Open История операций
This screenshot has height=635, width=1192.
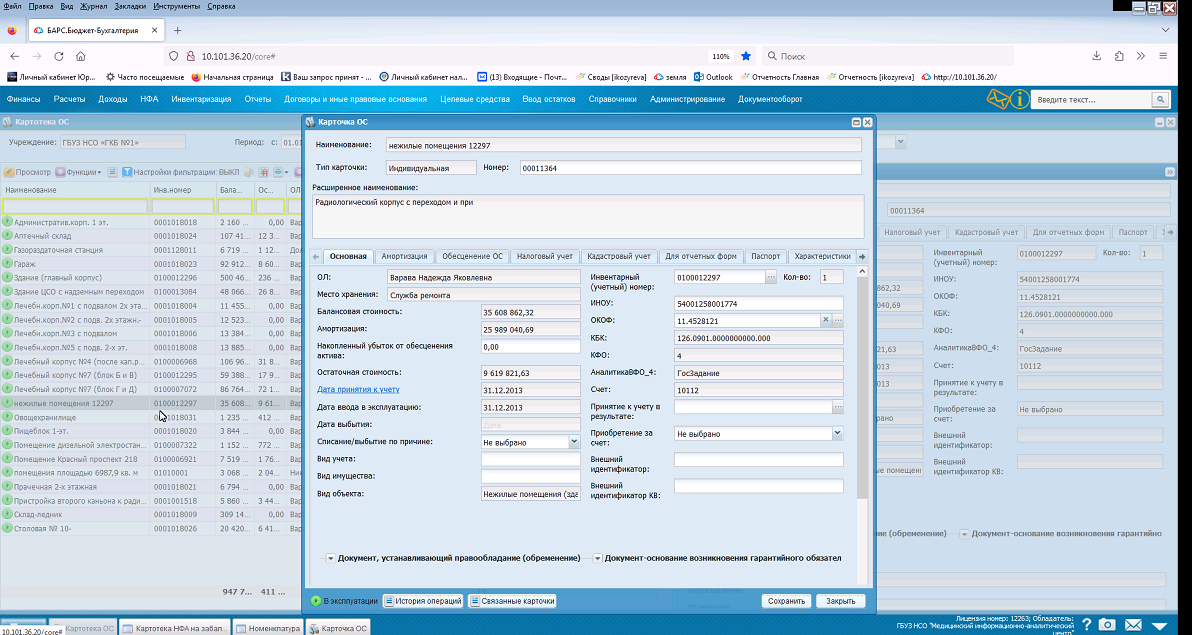coord(423,601)
